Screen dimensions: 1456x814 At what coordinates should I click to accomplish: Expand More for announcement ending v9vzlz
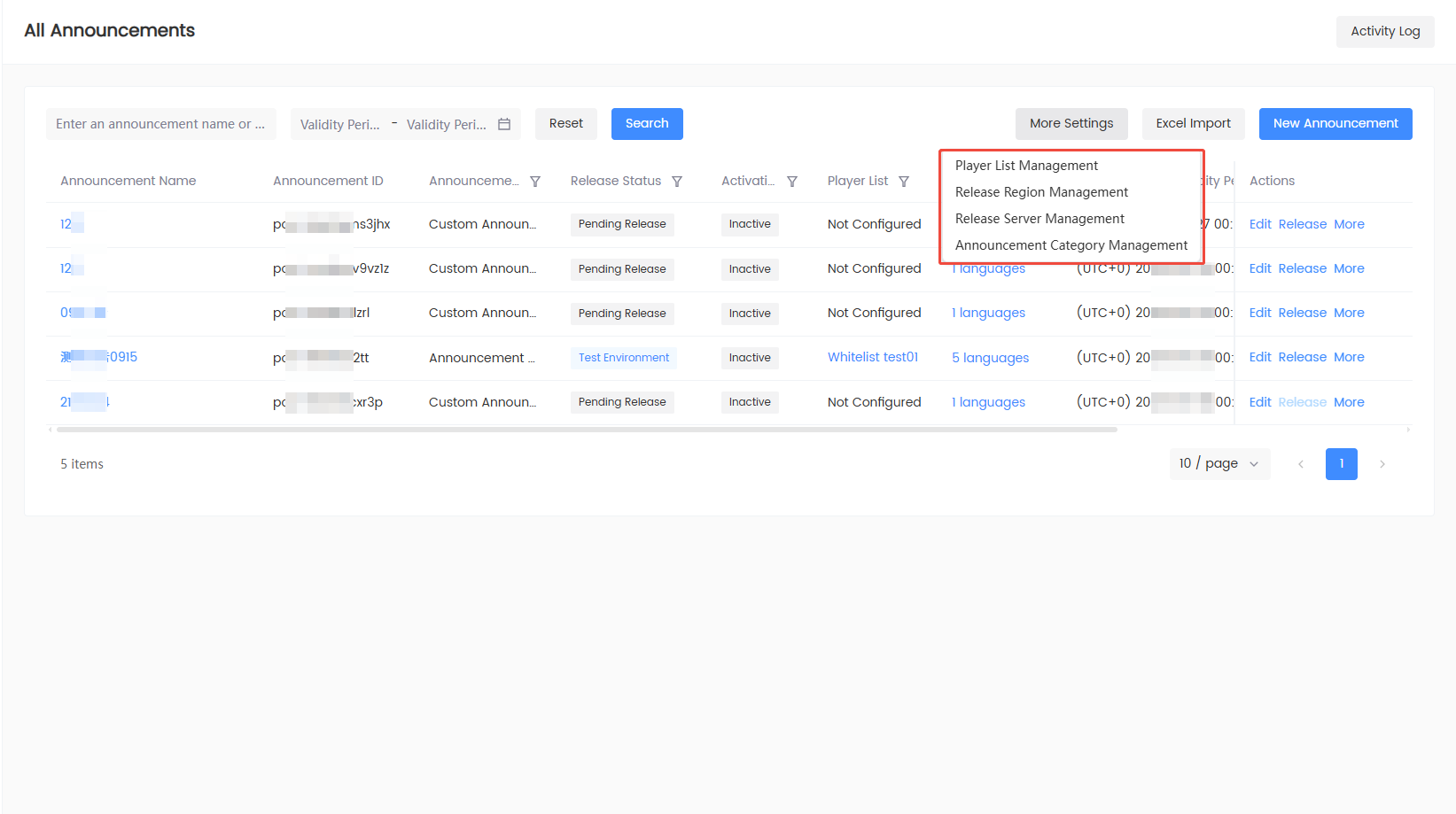tap(1349, 269)
